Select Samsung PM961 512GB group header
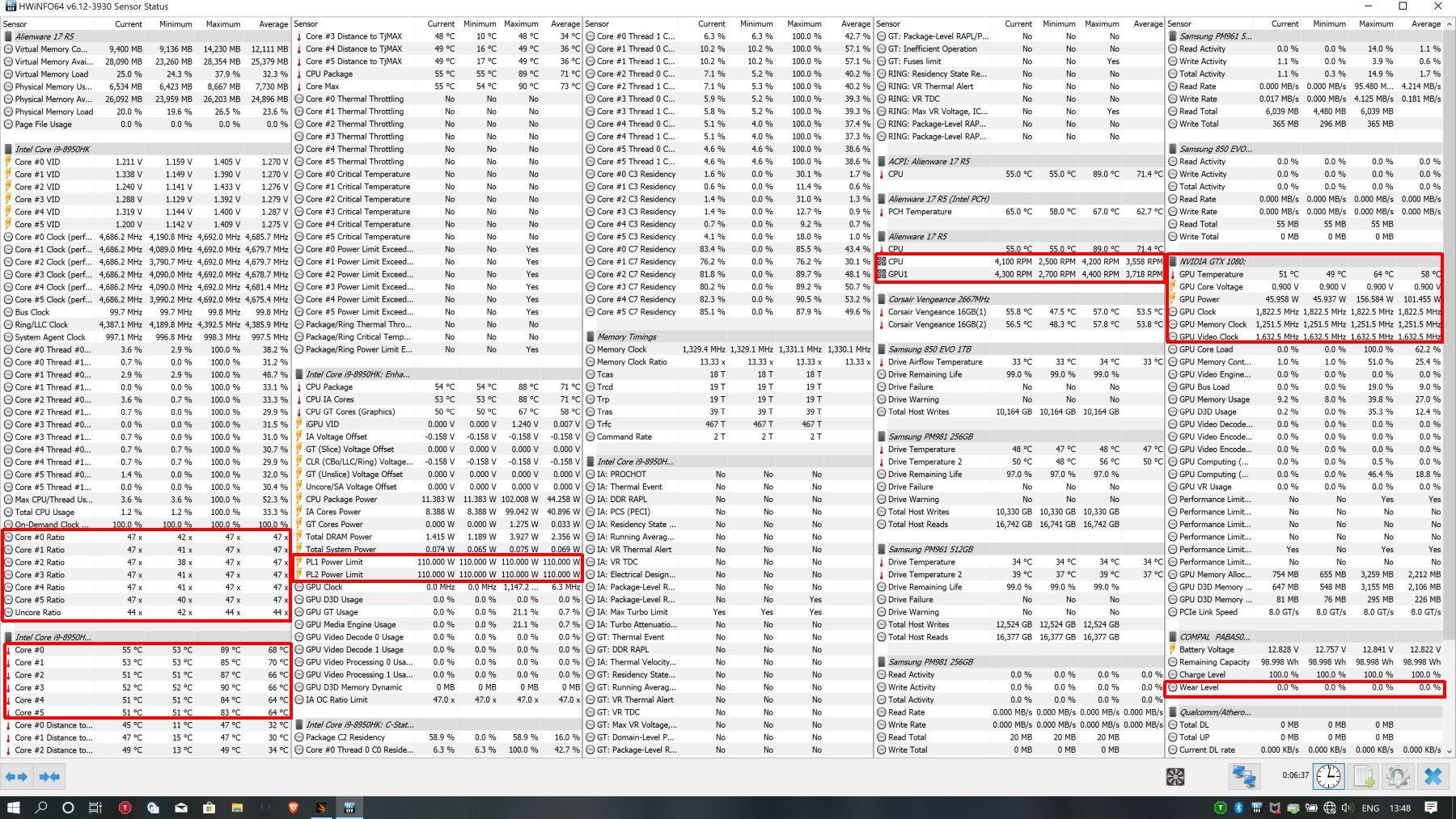The height and width of the screenshot is (819, 1456). 1019,549
